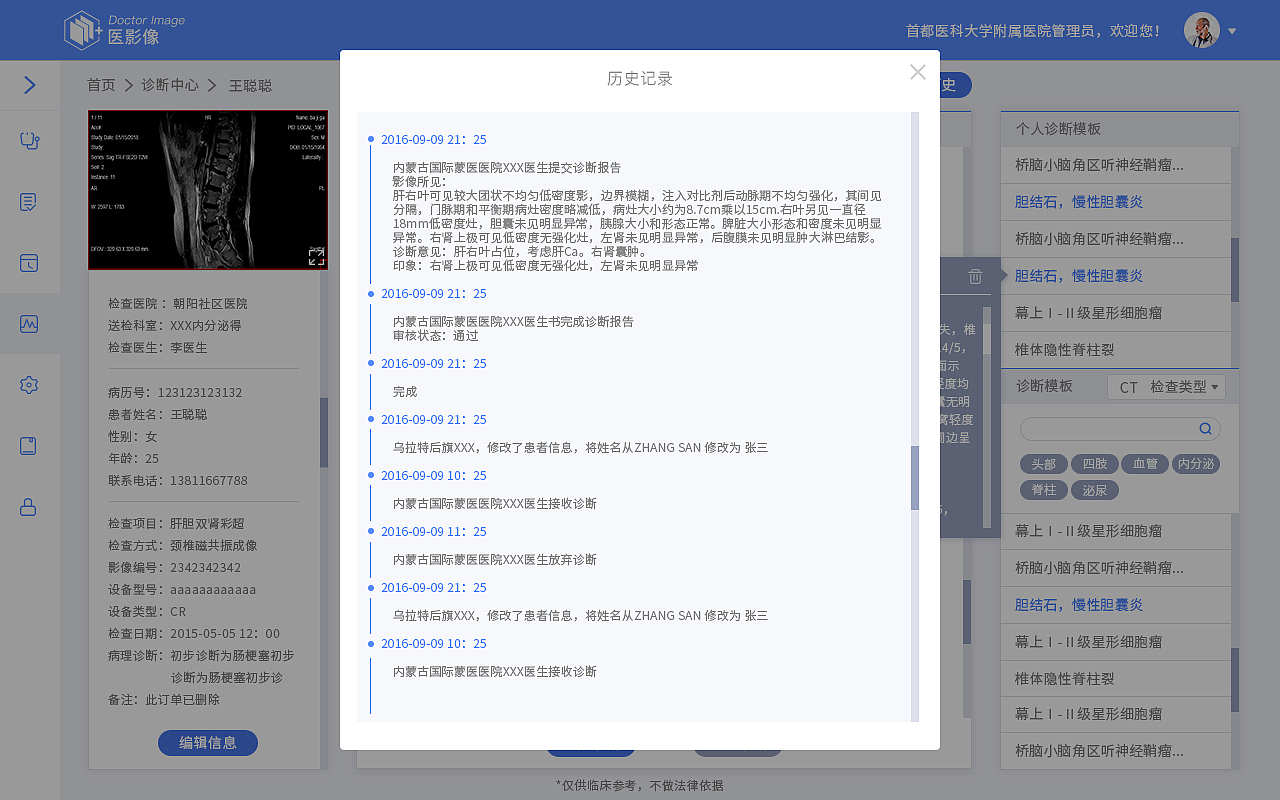Select the active imaging monitor icon in sidebar
This screenshot has width=1280, height=800.
30,324
